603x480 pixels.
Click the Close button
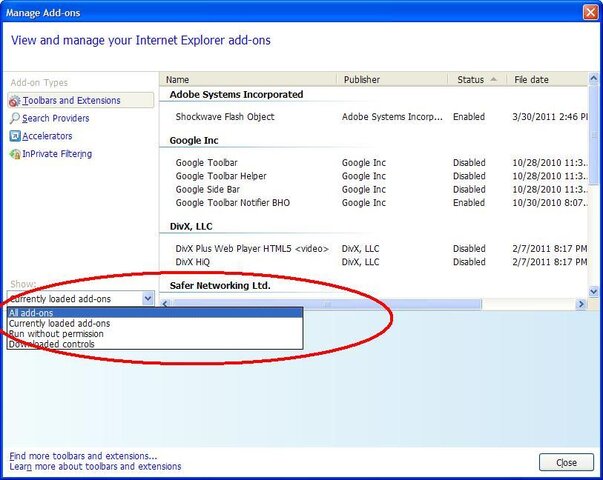(x=566, y=462)
